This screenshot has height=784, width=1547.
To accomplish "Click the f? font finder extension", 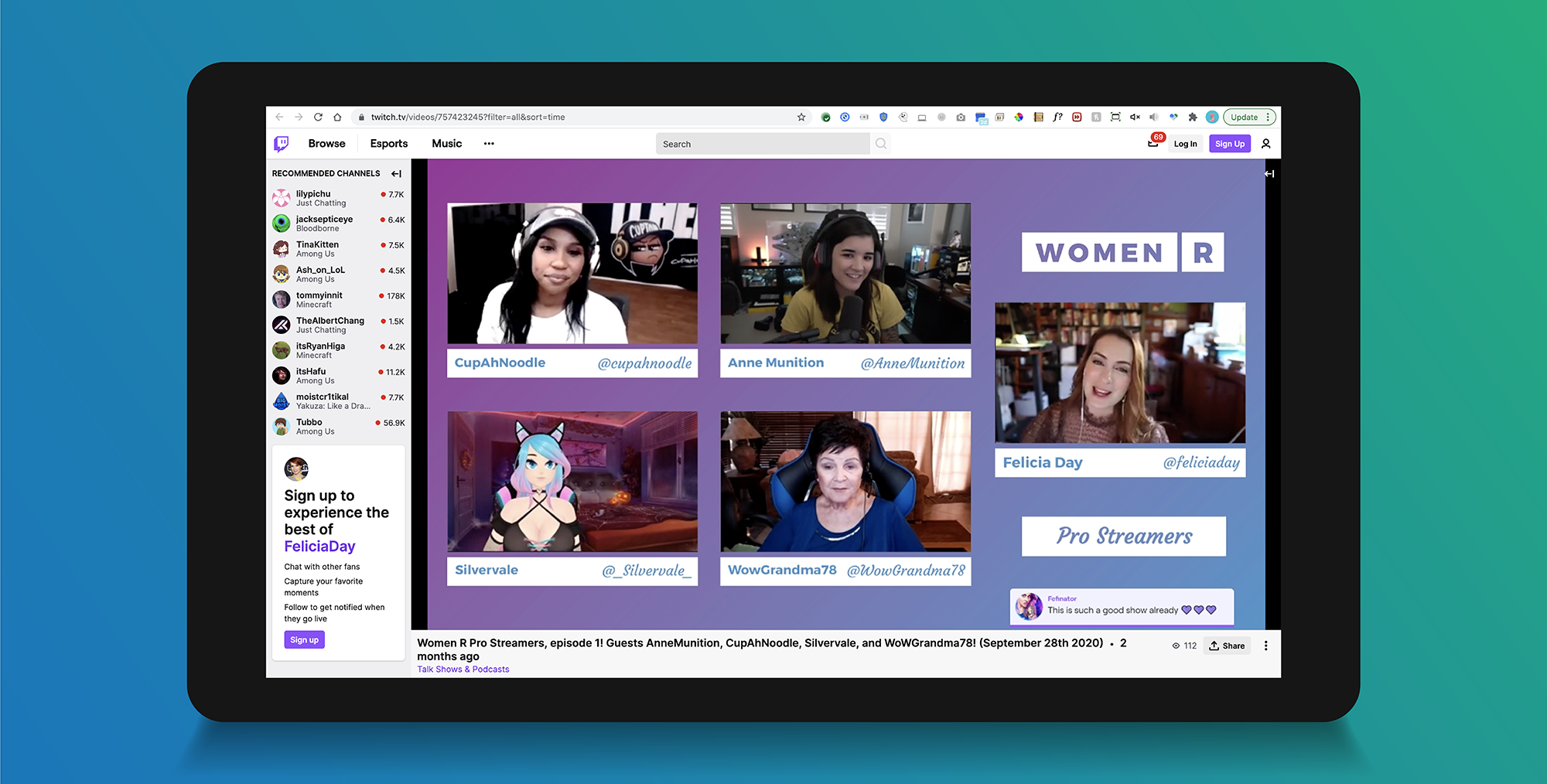I will click(x=1057, y=118).
